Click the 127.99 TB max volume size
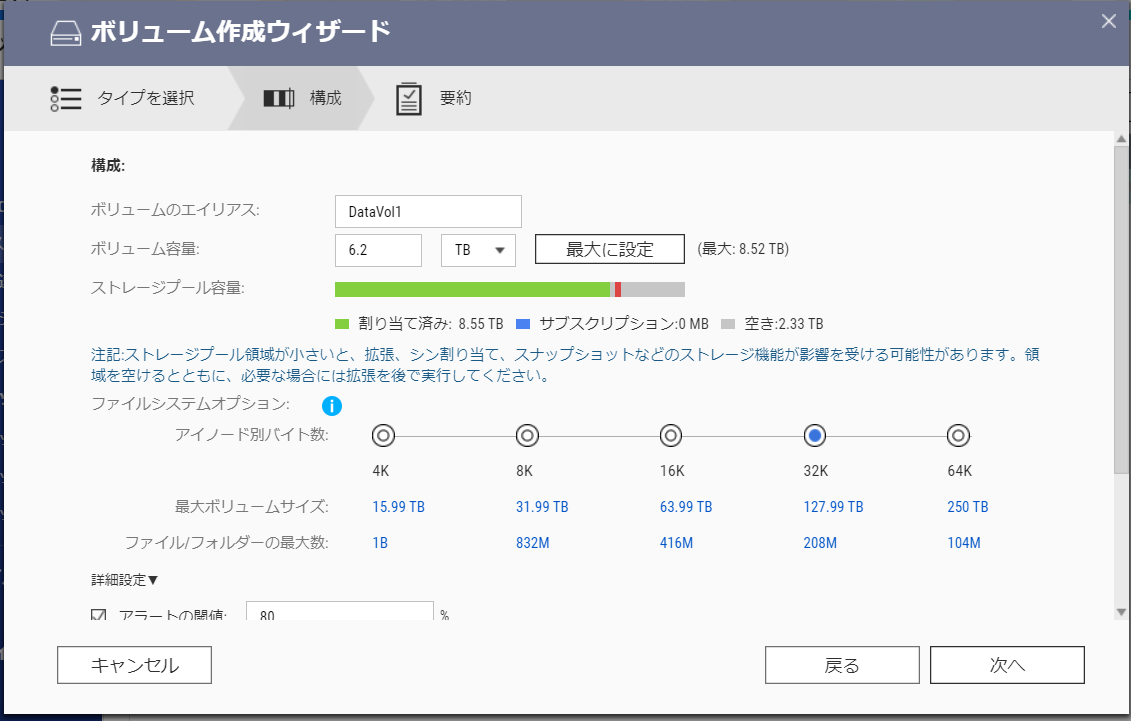Image resolution: width=1131 pixels, height=721 pixels. pos(833,507)
